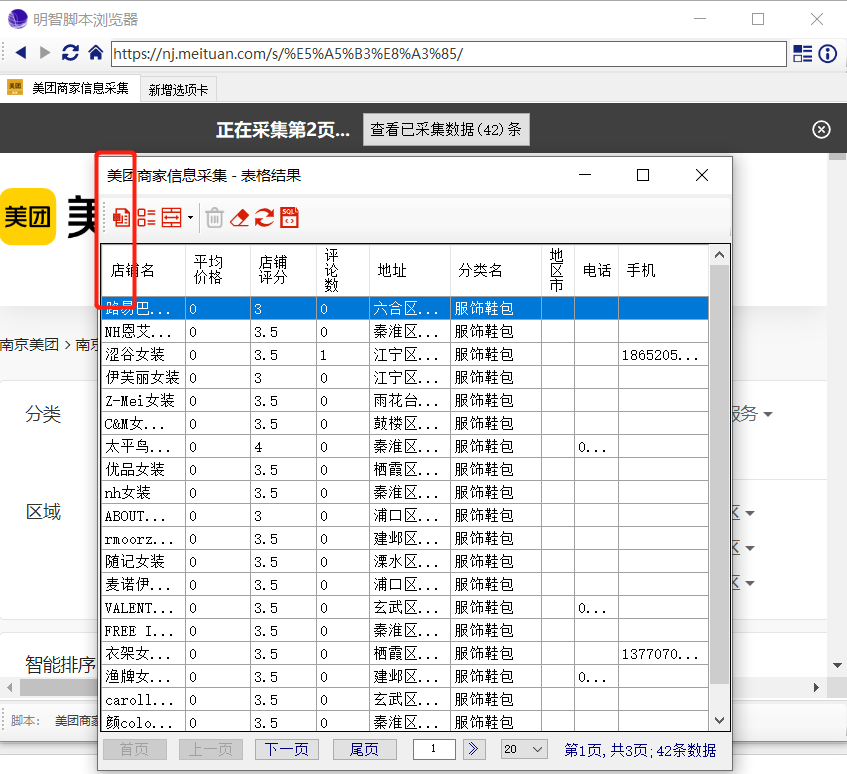Click the results table vertical scrollbar thumb
Image resolution: width=847 pixels, height=774 pixels.
click(x=719, y=474)
